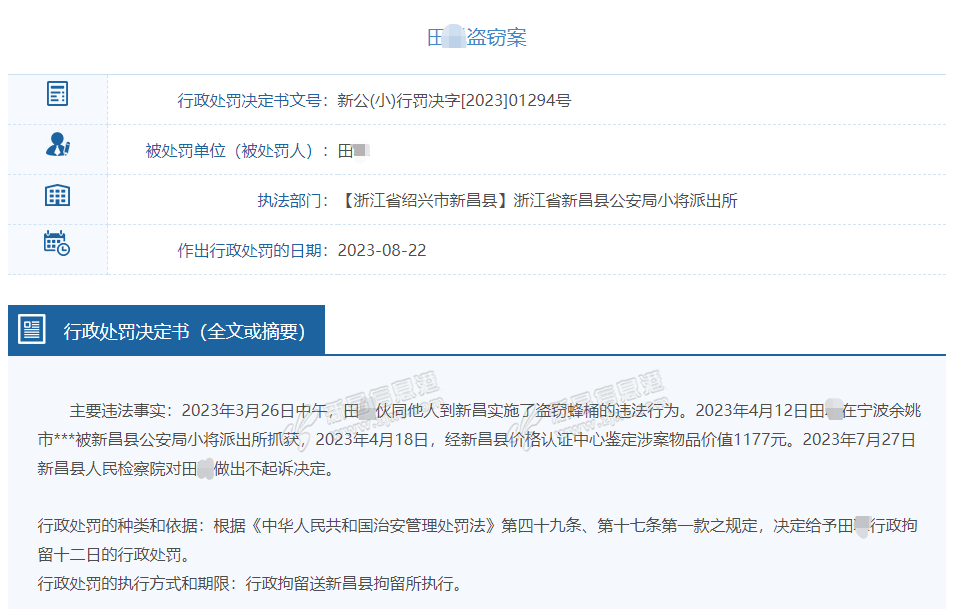Click the calendar icon beside 作出行政处罚的日期
The height and width of the screenshot is (609, 953).
pos(58,243)
